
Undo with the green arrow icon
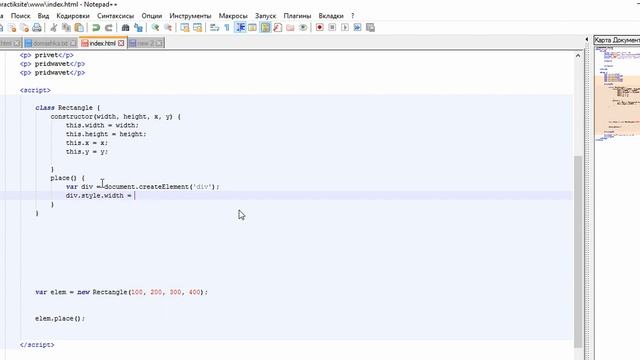tap(96, 28)
